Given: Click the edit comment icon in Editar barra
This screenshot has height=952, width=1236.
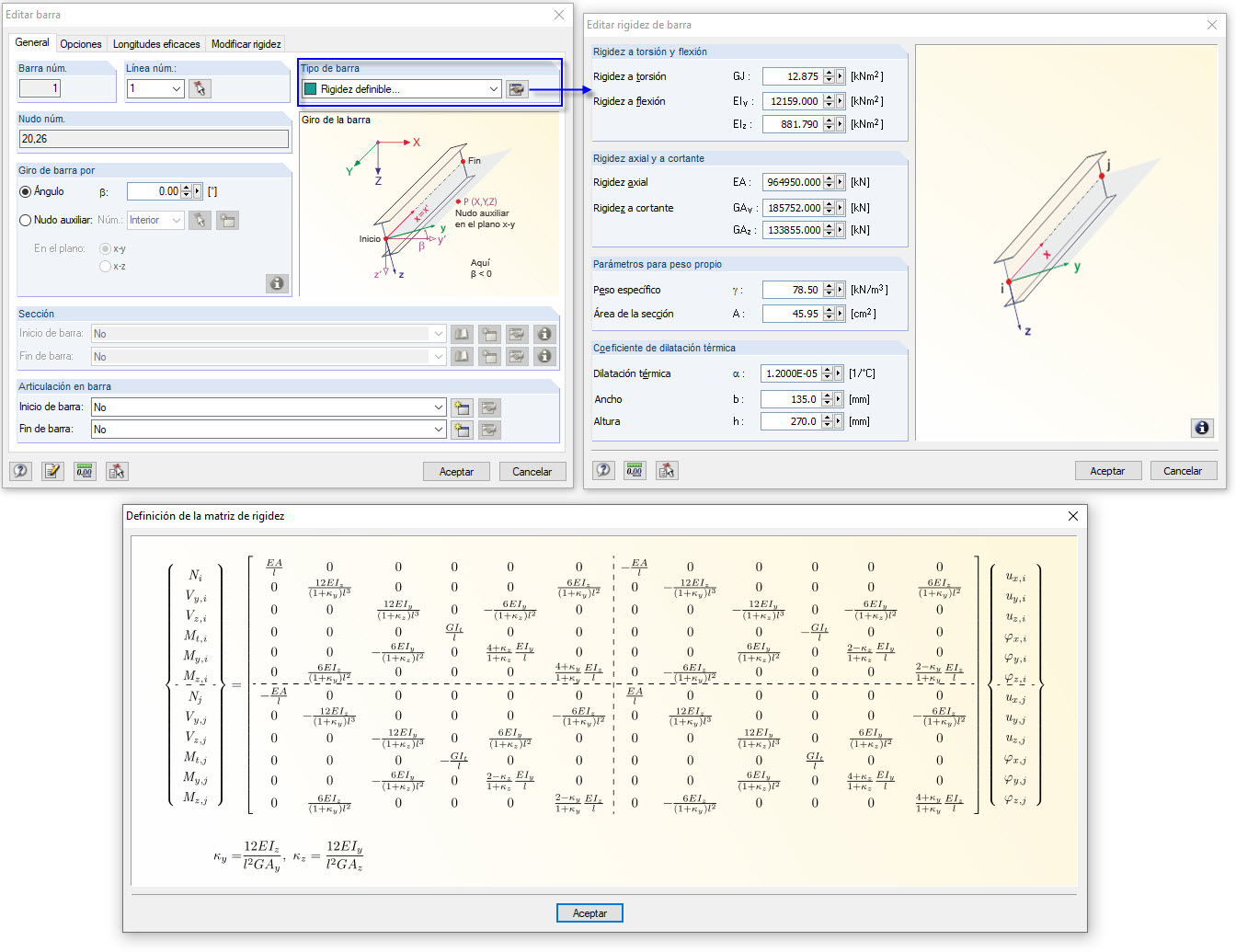Looking at the screenshot, I should click(x=52, y=471).
